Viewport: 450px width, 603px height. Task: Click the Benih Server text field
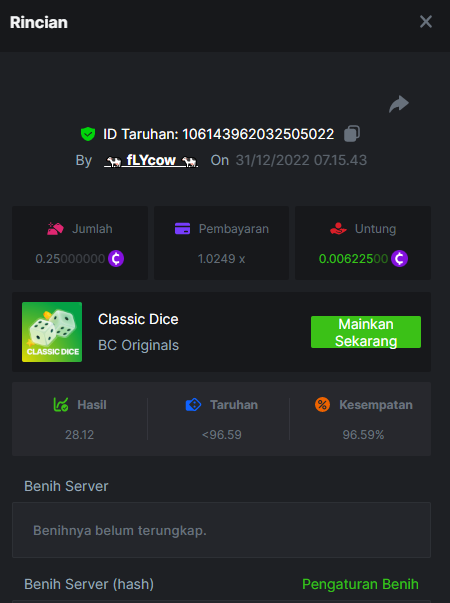(222, 530)
